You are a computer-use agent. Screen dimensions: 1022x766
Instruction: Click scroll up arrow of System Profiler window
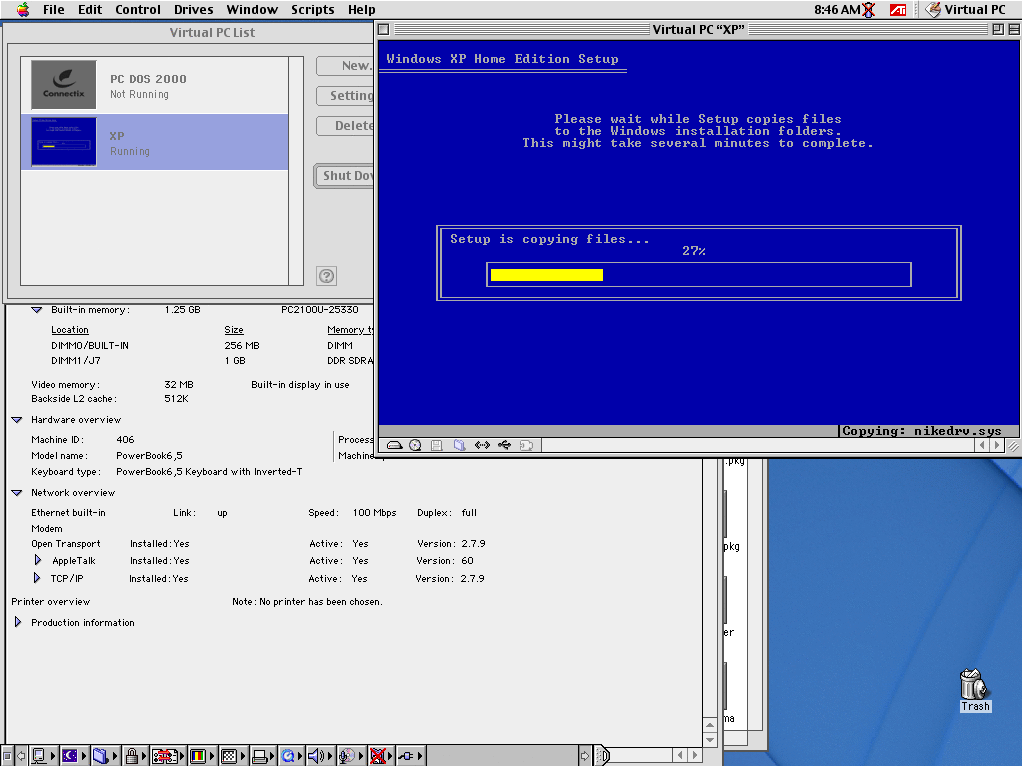click(x=710, y=725)
